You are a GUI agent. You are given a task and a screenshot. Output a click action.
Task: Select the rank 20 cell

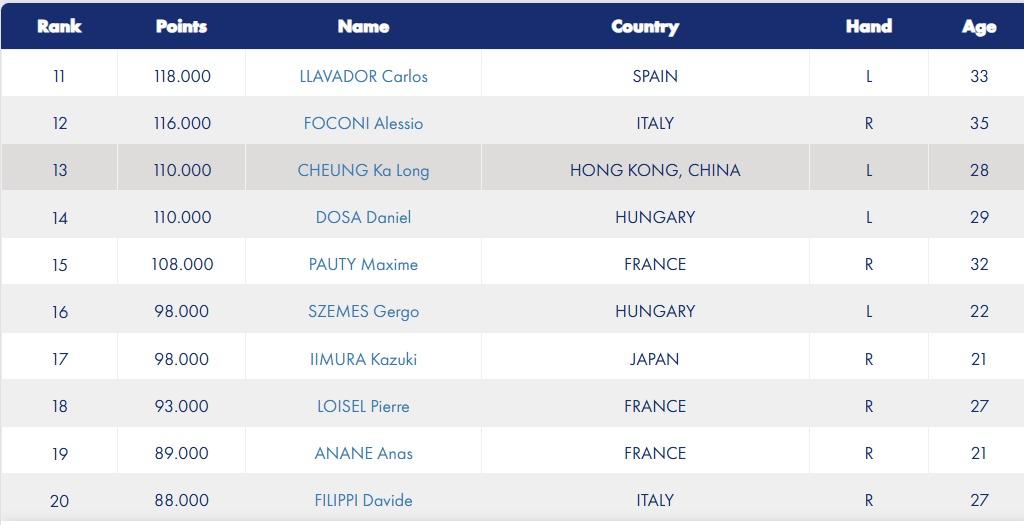pos(59,500)
